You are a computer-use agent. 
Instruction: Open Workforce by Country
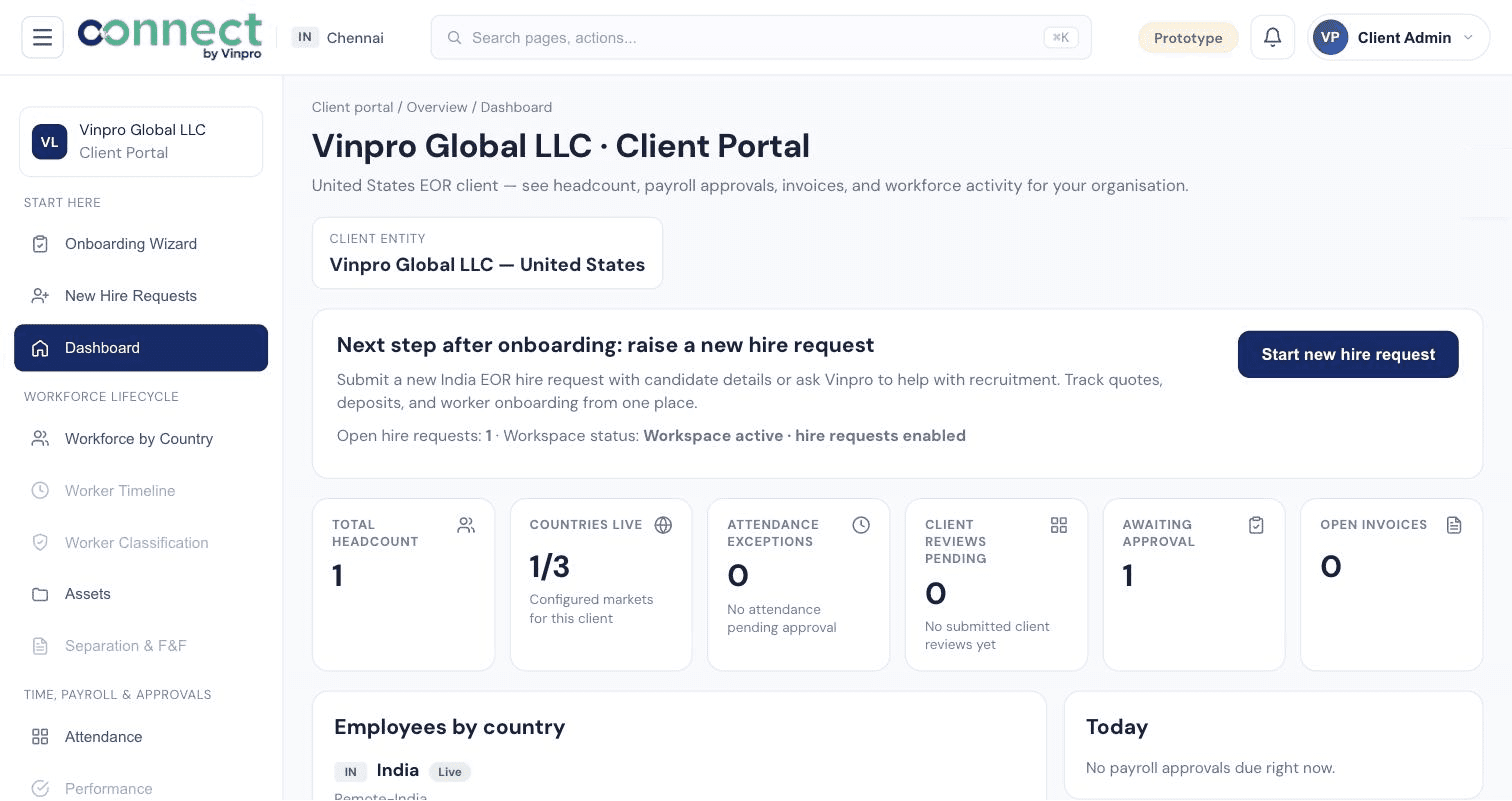[x=141, y=439]
